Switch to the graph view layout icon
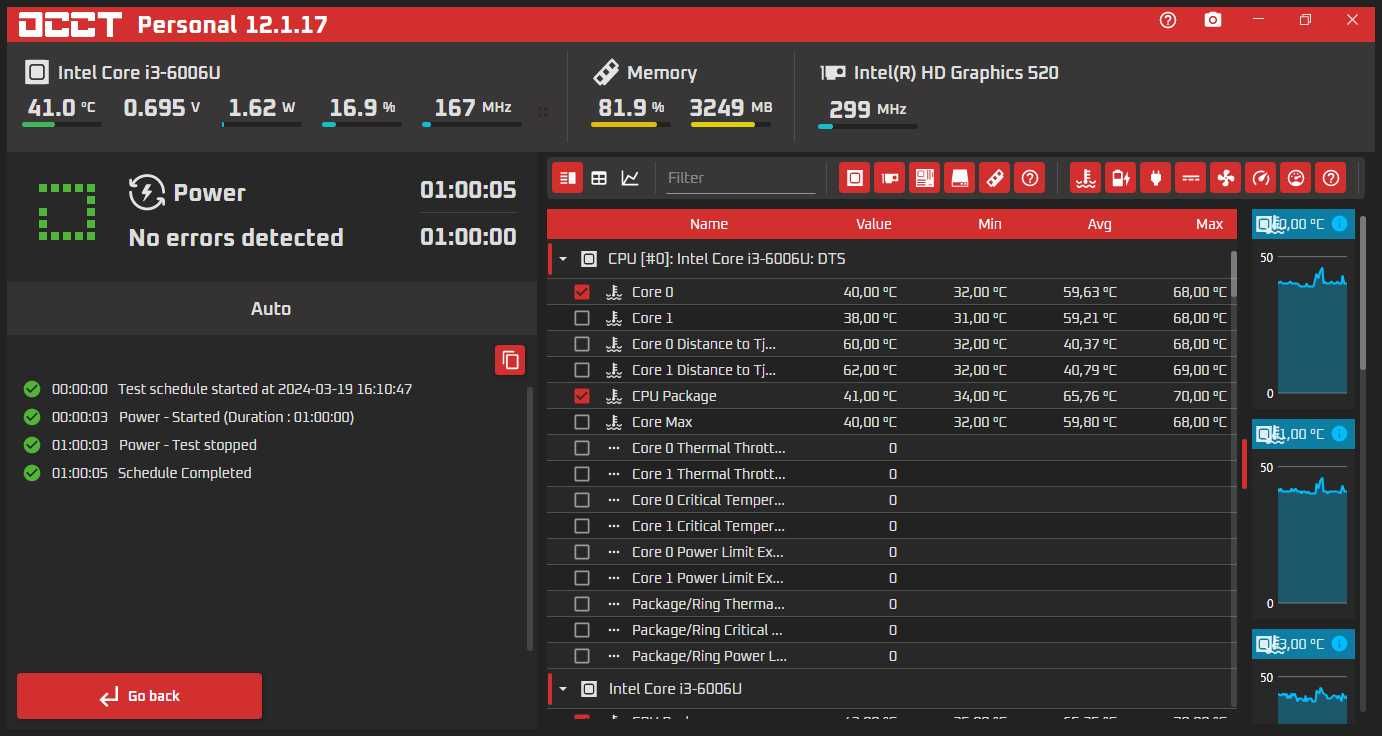 tap(630, 178)
